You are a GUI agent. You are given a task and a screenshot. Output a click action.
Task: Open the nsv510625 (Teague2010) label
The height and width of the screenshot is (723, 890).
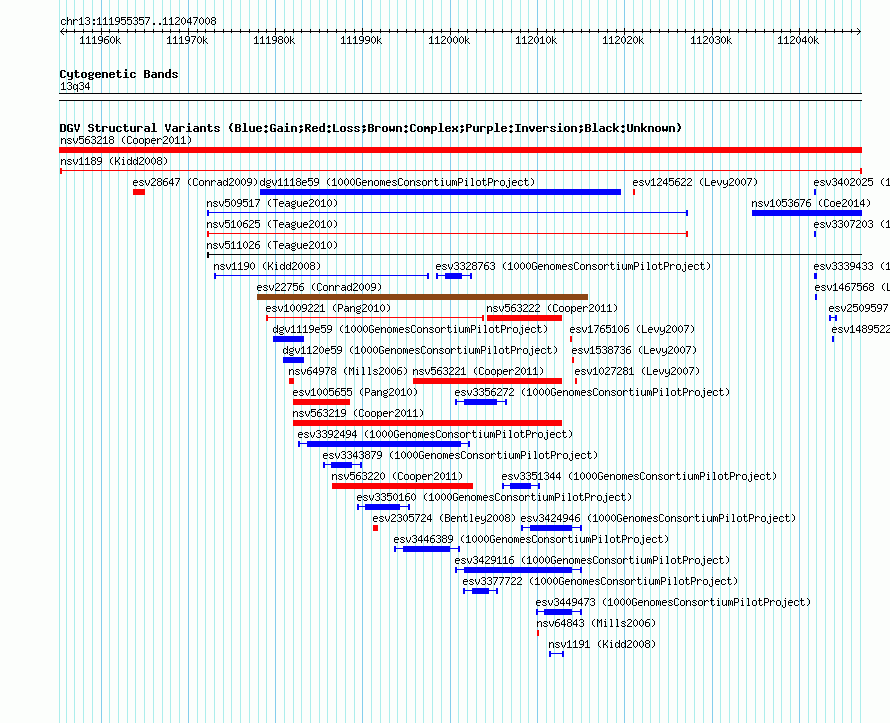click(272, 224)
